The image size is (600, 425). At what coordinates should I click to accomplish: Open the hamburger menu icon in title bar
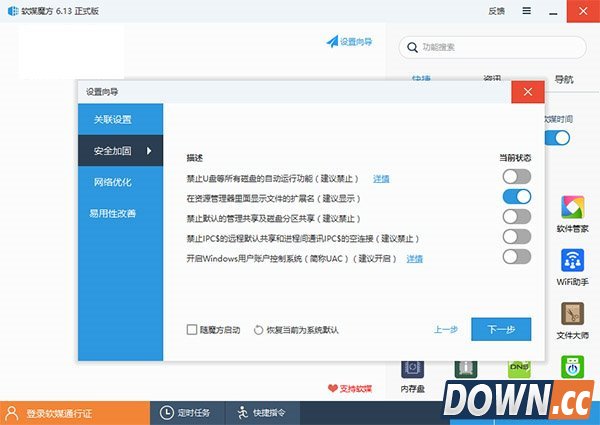[527, 11]
